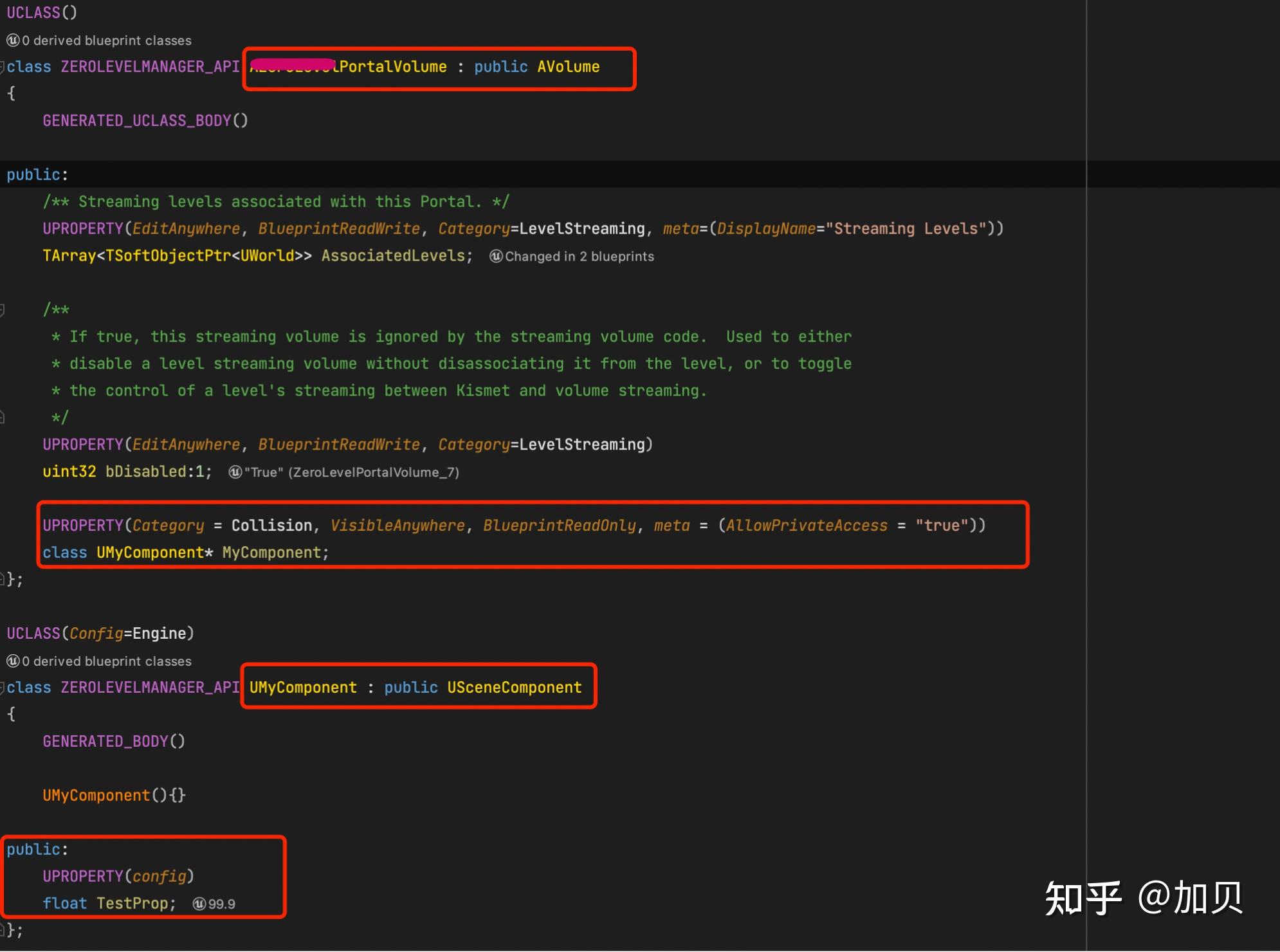
Task: Click Unreal icon before 99.9 value hint
Action: click(199, 904)
